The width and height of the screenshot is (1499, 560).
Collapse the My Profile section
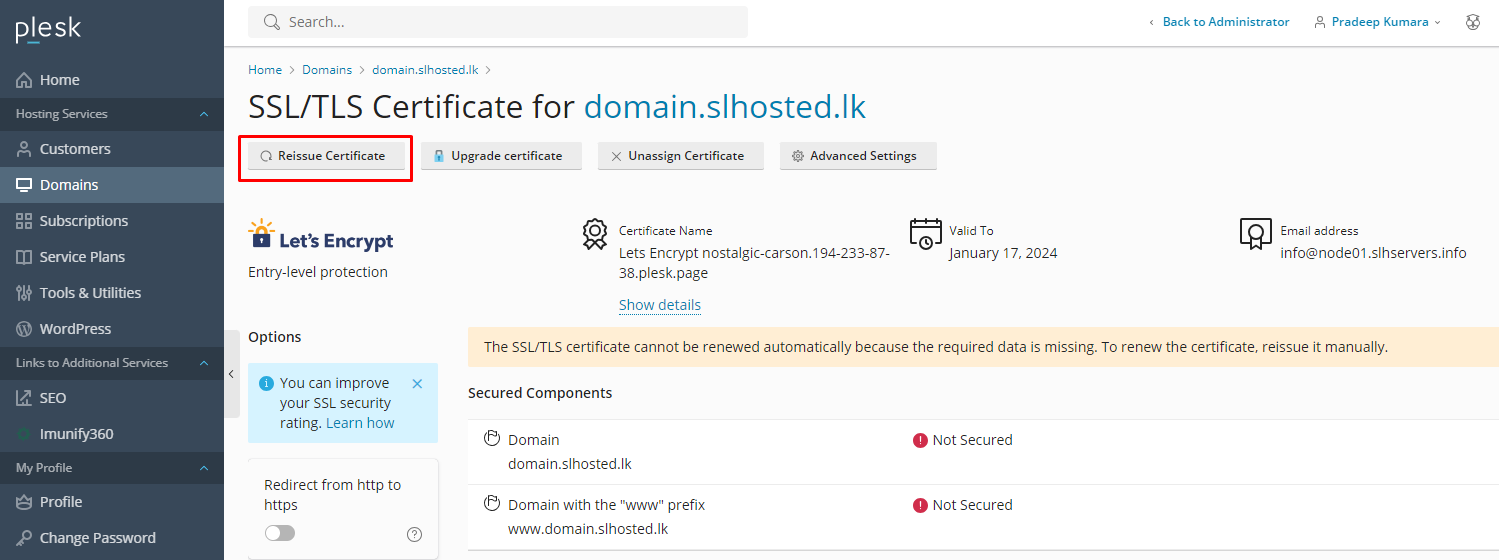204,468
